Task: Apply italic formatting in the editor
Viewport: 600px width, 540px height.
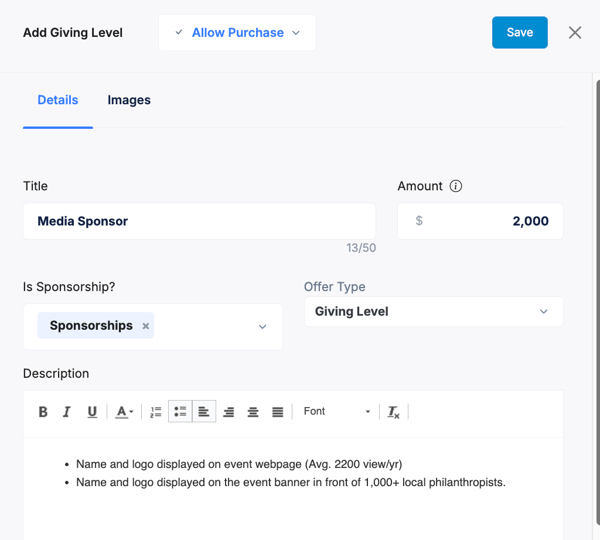Action: click(x=67, y=412)
